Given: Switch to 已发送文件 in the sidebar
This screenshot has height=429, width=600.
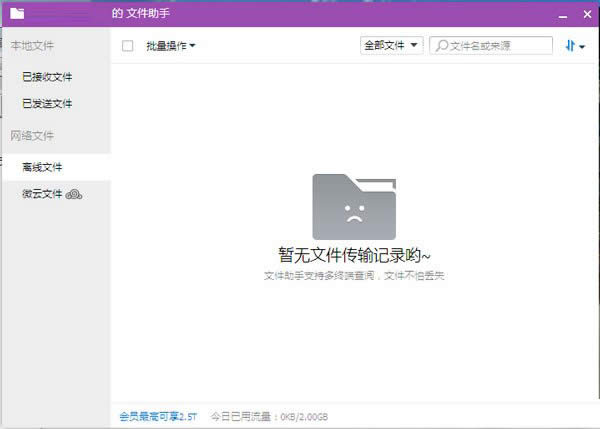Looking at the screenshot, I should [47, 103].
